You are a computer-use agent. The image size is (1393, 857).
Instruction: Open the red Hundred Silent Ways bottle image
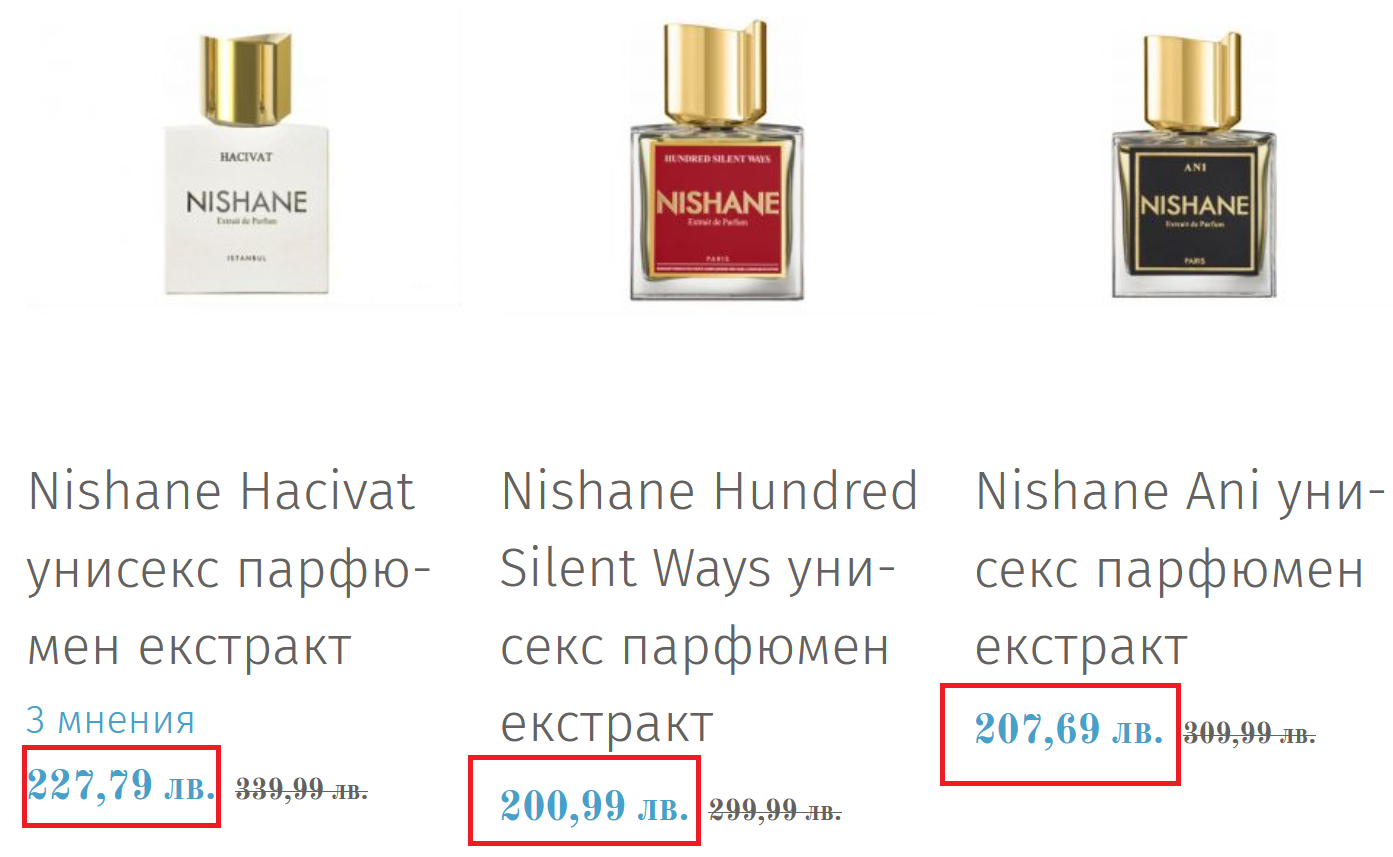(717, 210)
